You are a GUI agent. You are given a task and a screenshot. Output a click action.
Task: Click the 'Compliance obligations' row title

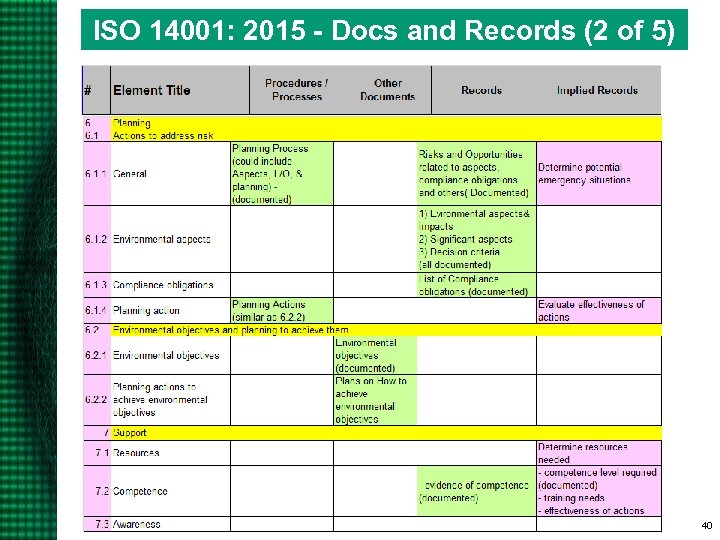click(163, 285)
